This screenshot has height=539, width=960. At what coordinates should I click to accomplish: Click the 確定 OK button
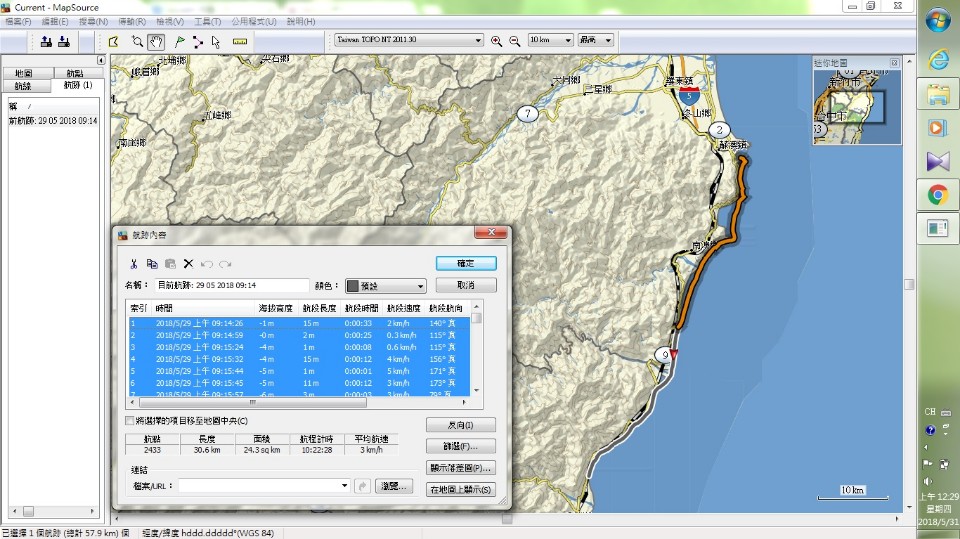tap(466, 263)
